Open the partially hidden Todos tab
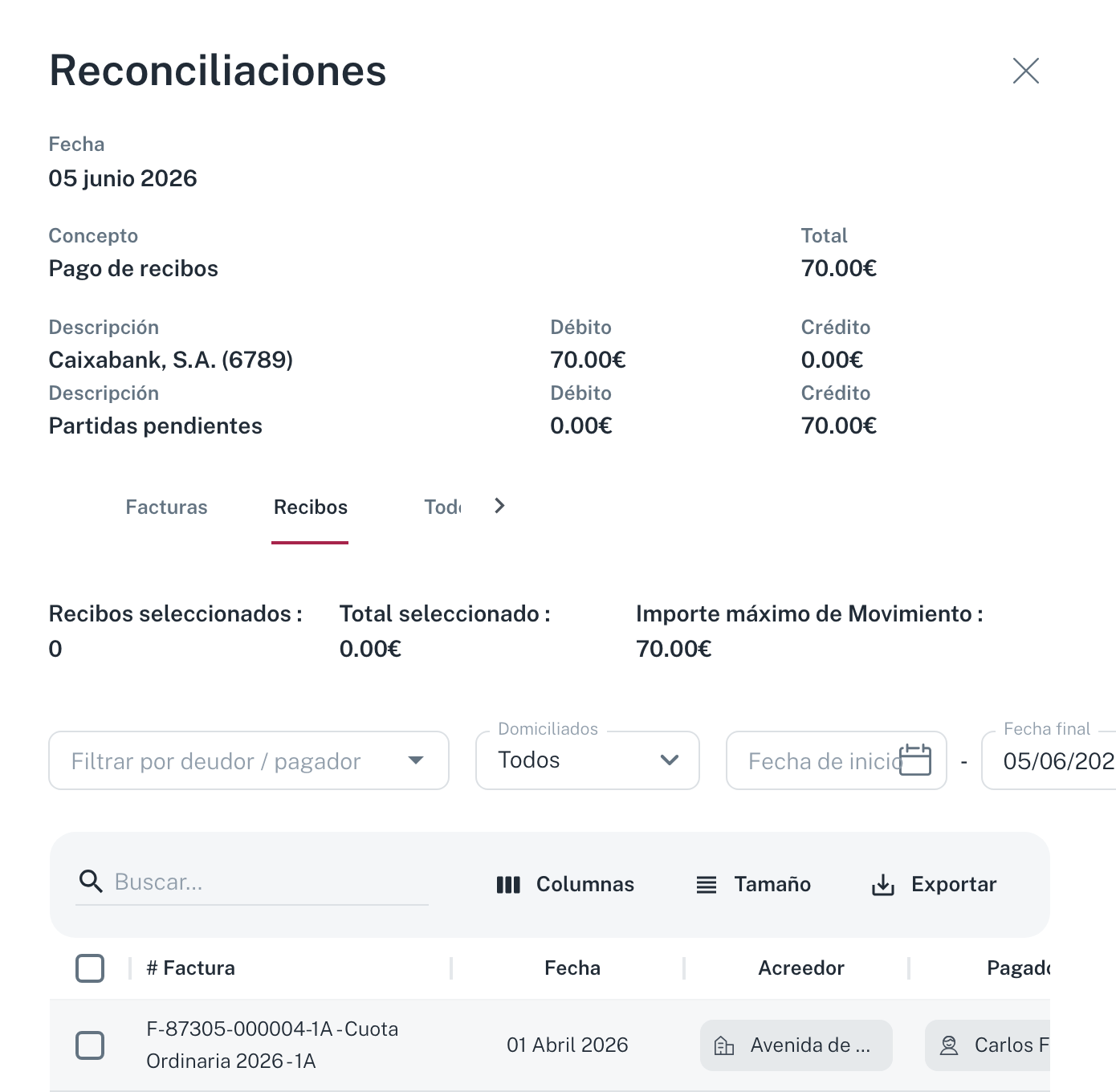Viewport: 1116px width, 1092px height. click(442, 507)
